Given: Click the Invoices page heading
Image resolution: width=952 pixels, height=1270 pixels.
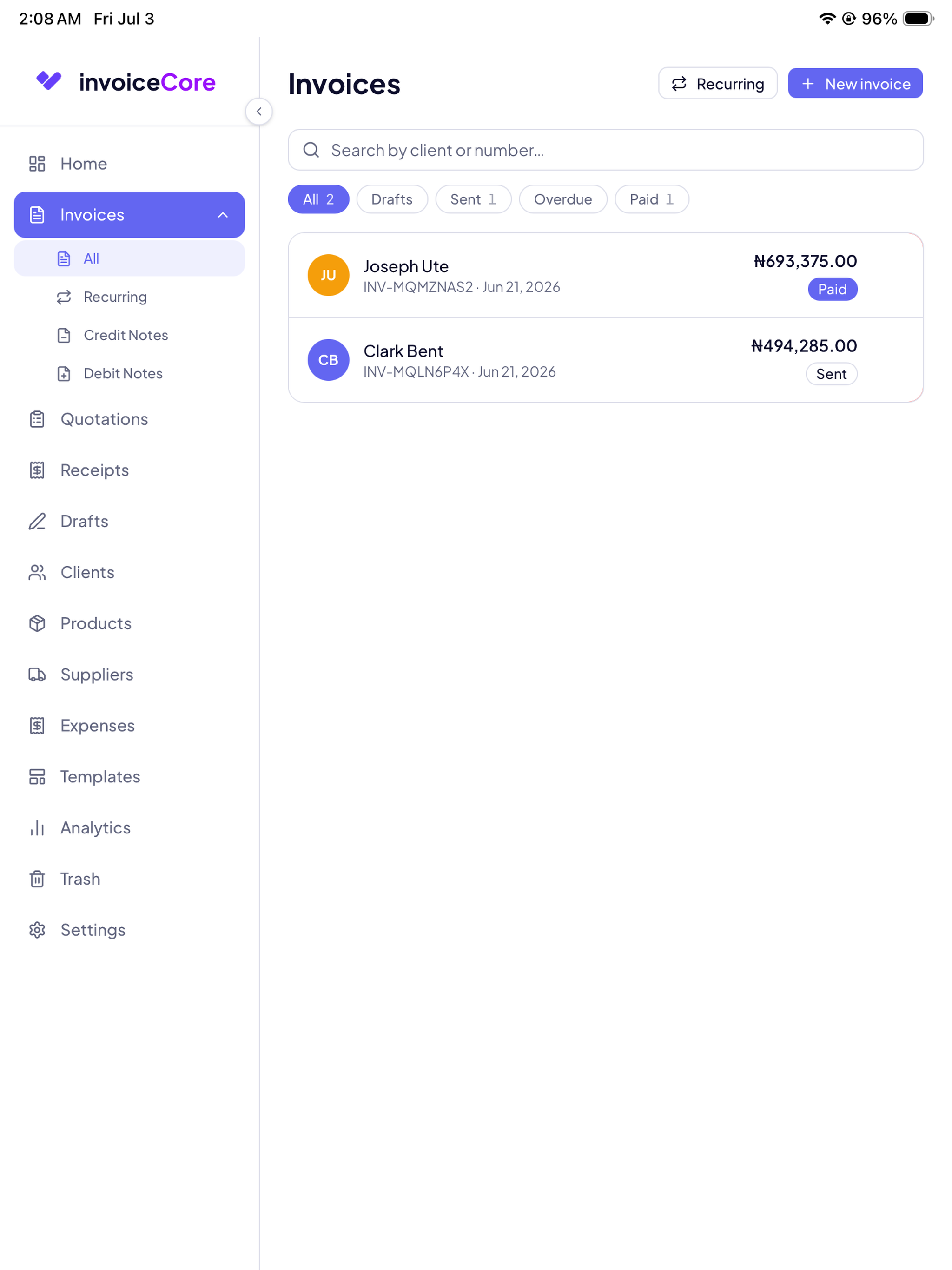Looking at the screenshot, I should 344,84.
